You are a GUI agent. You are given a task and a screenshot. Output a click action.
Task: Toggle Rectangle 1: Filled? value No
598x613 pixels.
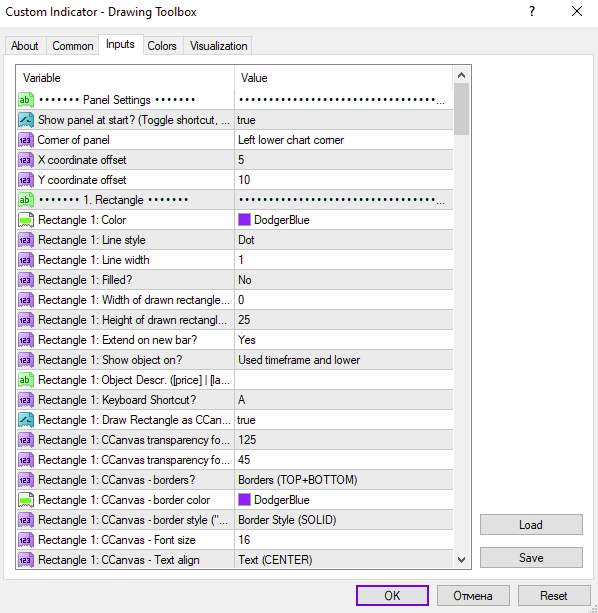click(x=344, y=280)
